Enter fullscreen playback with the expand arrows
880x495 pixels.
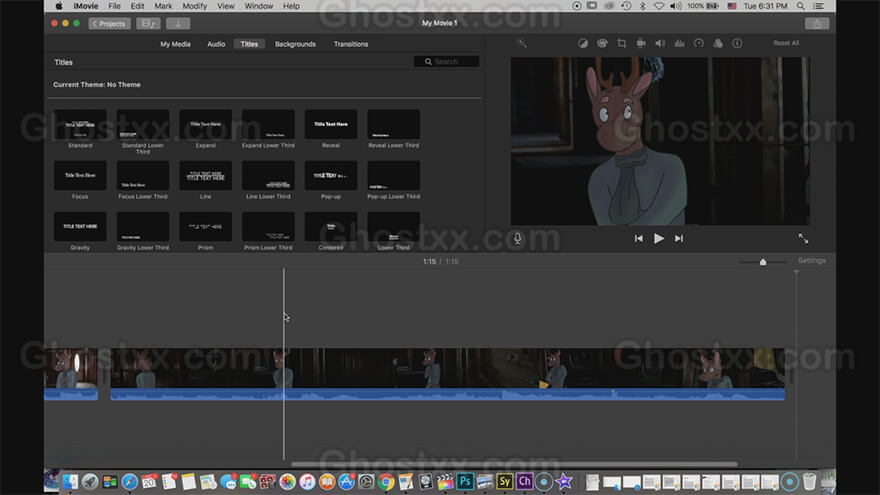click(803, 239)
